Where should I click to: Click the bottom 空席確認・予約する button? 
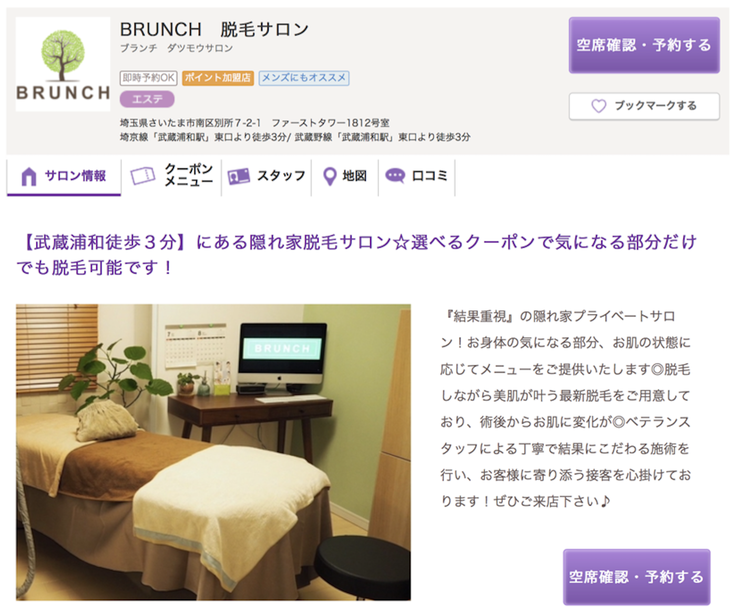(x=636, y=577)
